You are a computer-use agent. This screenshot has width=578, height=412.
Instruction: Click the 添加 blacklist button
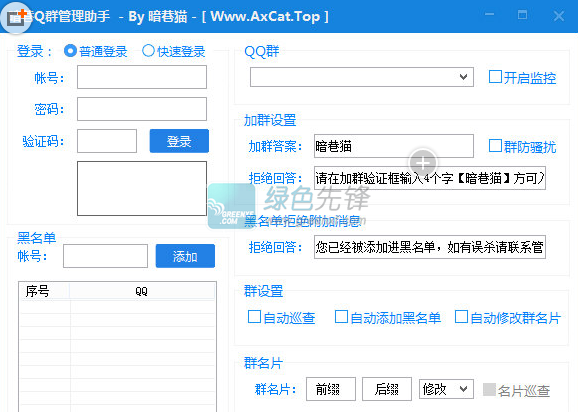pos(185,256)
